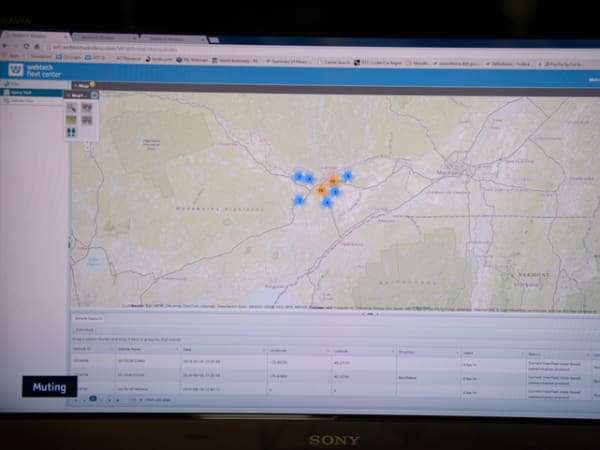
Task: Select the magnifier zoom tool in map toolbox
Action: click(x=73, y=108)
